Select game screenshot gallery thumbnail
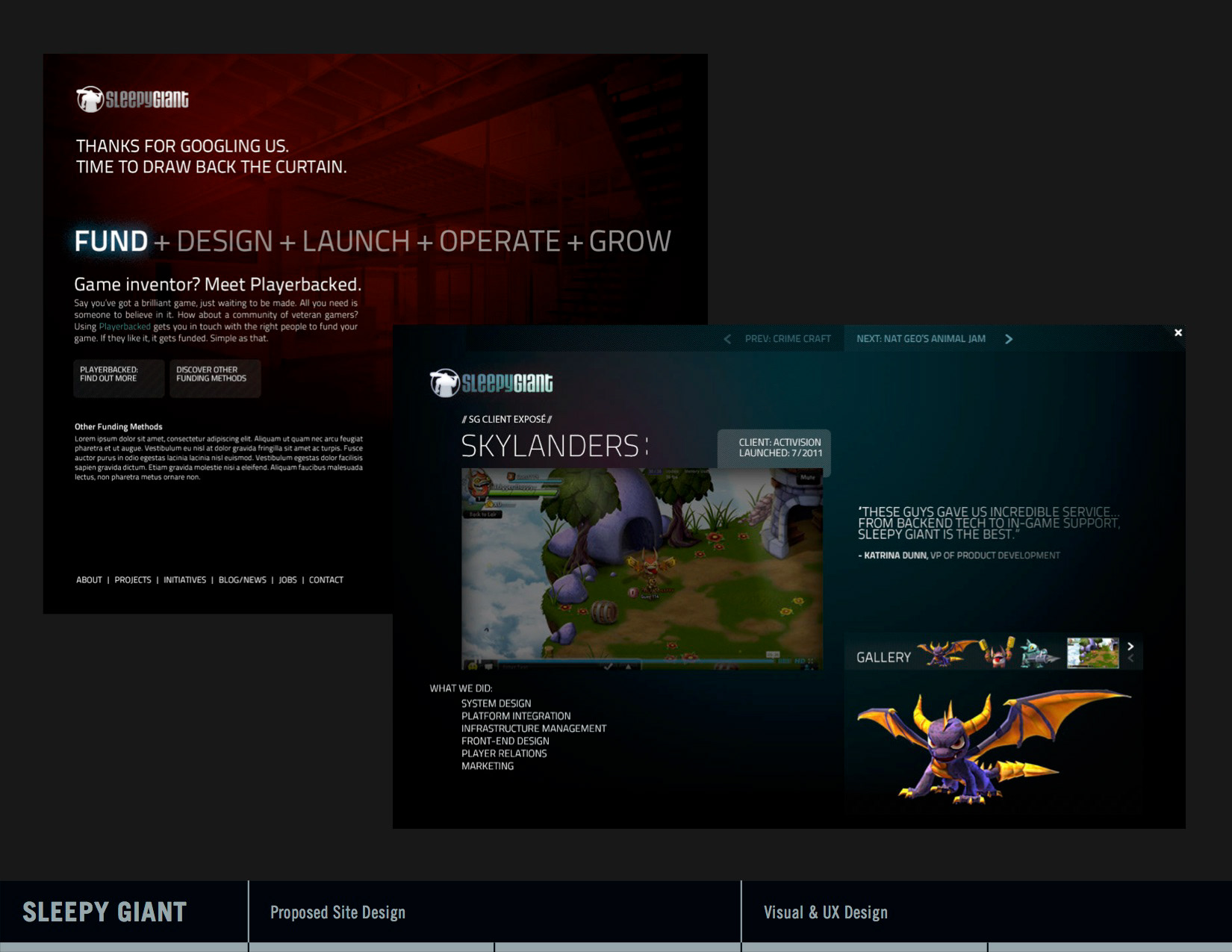Image resolution: width=1232 pixels, height=952 pixels. [1093, 653]
